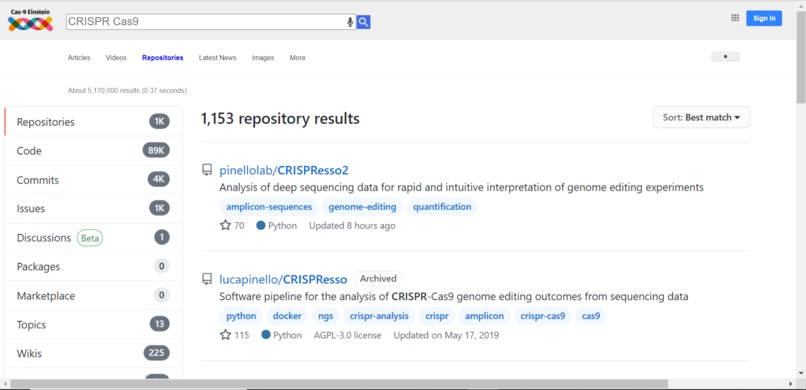
Task: Open the lucapinello/CRISPResso repository link
Action: click(283, 279)
